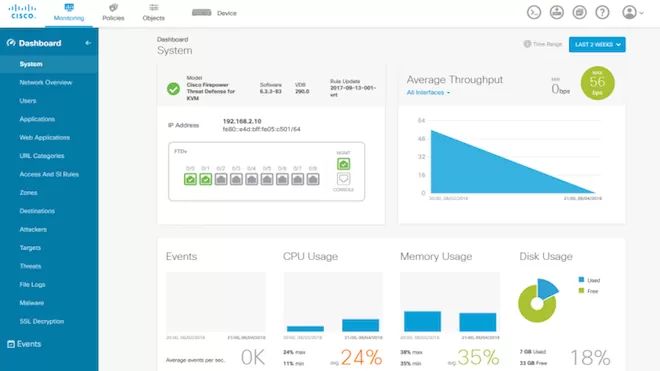660x371 pixels.
Task: Click the Disk Usage donut chart
Action: 538,300
